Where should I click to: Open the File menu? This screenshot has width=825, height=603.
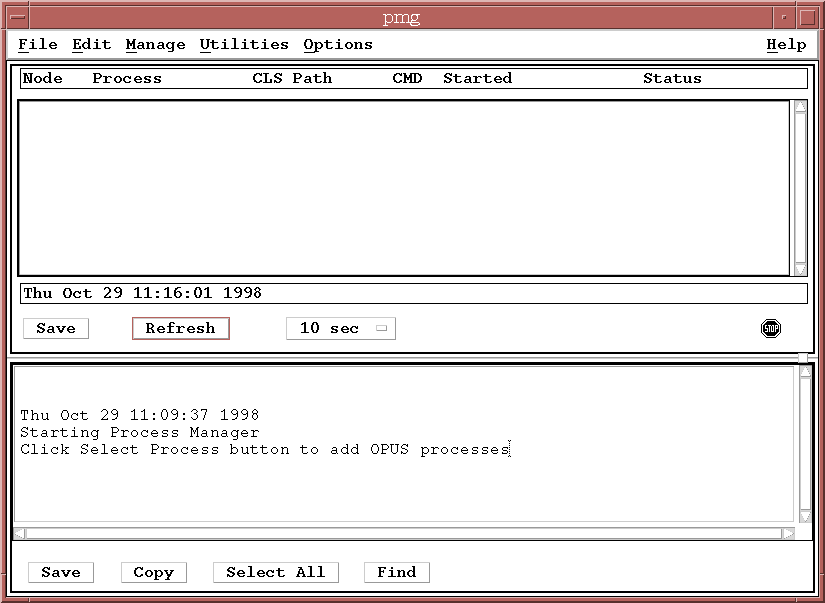[38, 45]
